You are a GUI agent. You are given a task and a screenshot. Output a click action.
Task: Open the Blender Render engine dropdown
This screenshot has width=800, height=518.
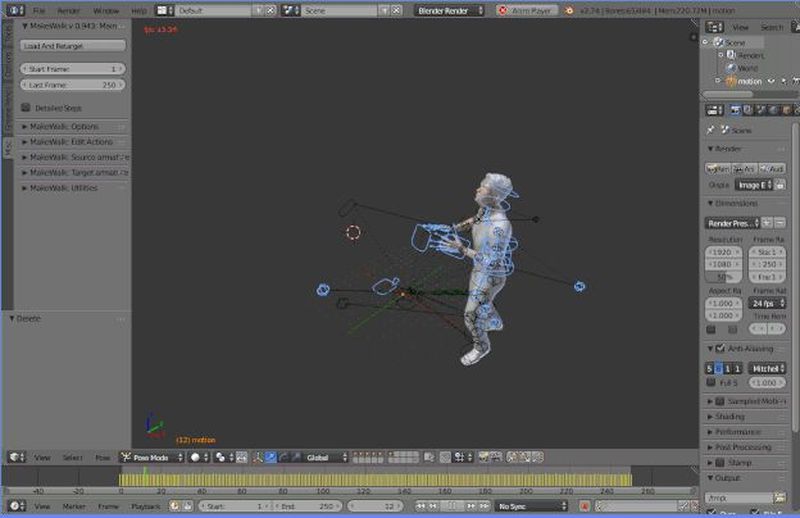click(x=449, y=10)
